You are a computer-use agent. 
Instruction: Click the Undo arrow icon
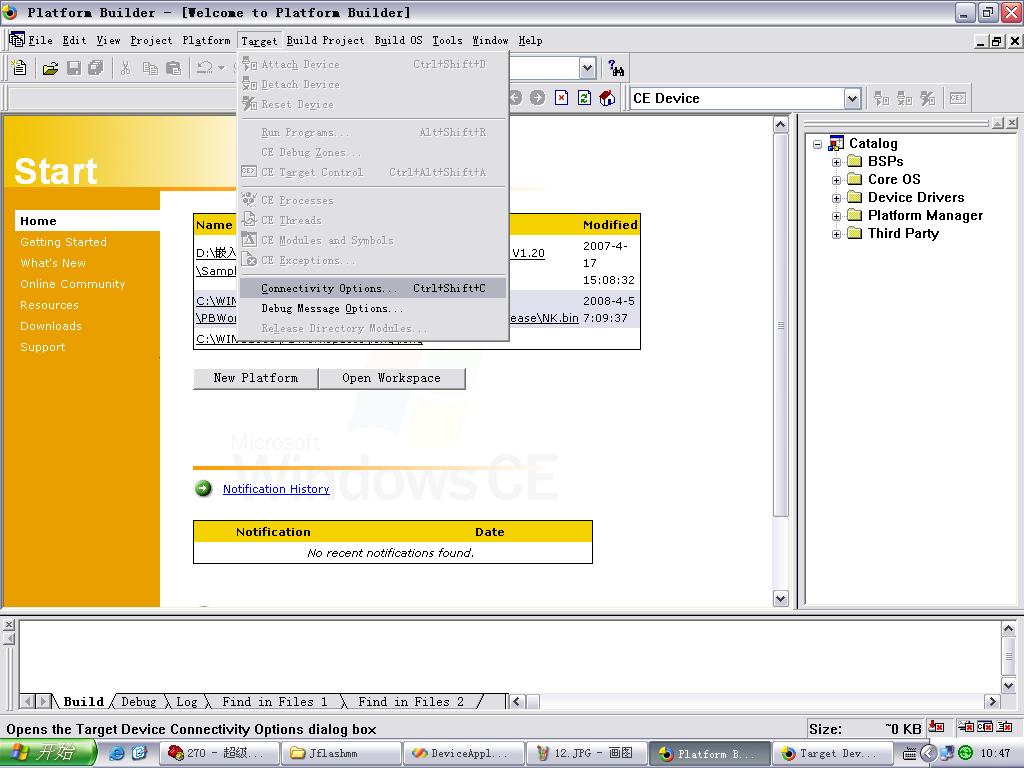click(204, 68)
